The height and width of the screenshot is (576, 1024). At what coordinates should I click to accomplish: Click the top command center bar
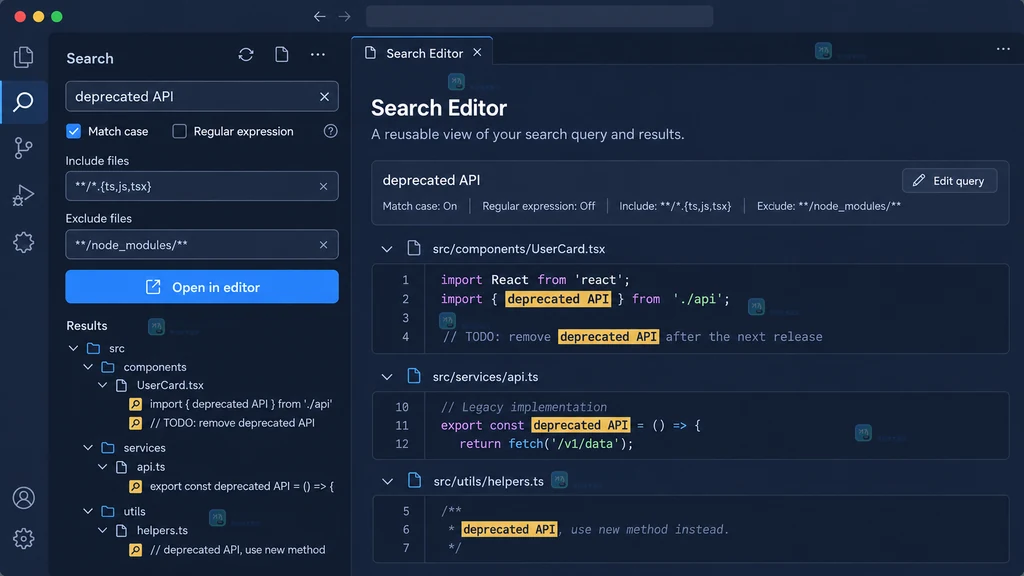pyautogui.click(x=539, y=16)
